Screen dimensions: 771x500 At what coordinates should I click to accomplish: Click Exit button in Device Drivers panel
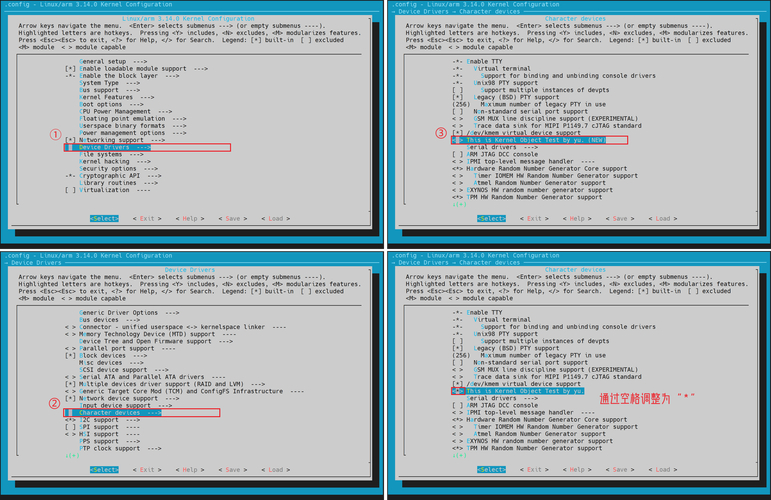(x=147, y=470)
